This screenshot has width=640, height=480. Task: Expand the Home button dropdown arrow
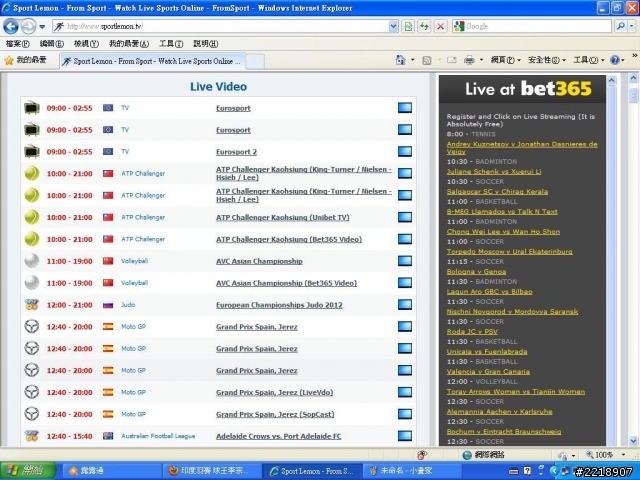click(413, 60)
